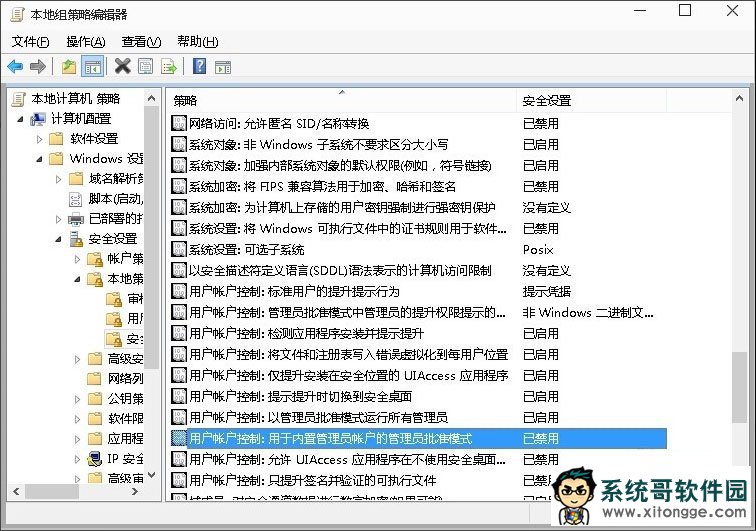Open the 文件(F) menu
Screen dimensions: 756x531
(x=30, y=42)
